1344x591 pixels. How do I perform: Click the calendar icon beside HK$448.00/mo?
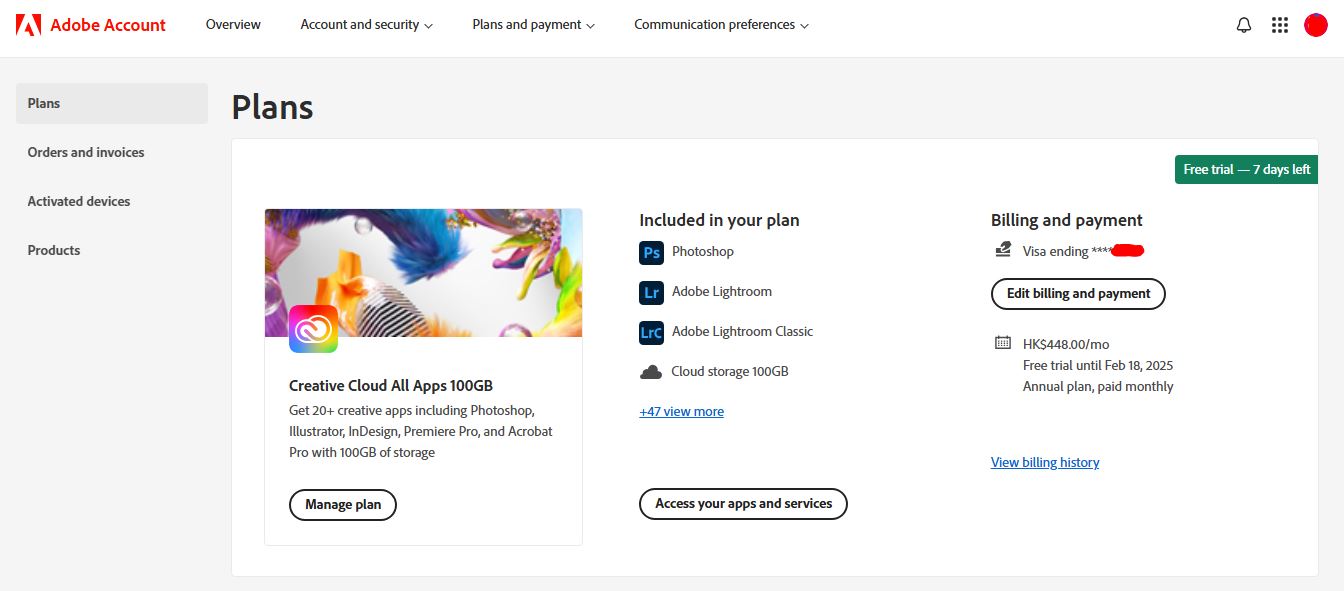pyautogui.click(x=1003, y=343)
